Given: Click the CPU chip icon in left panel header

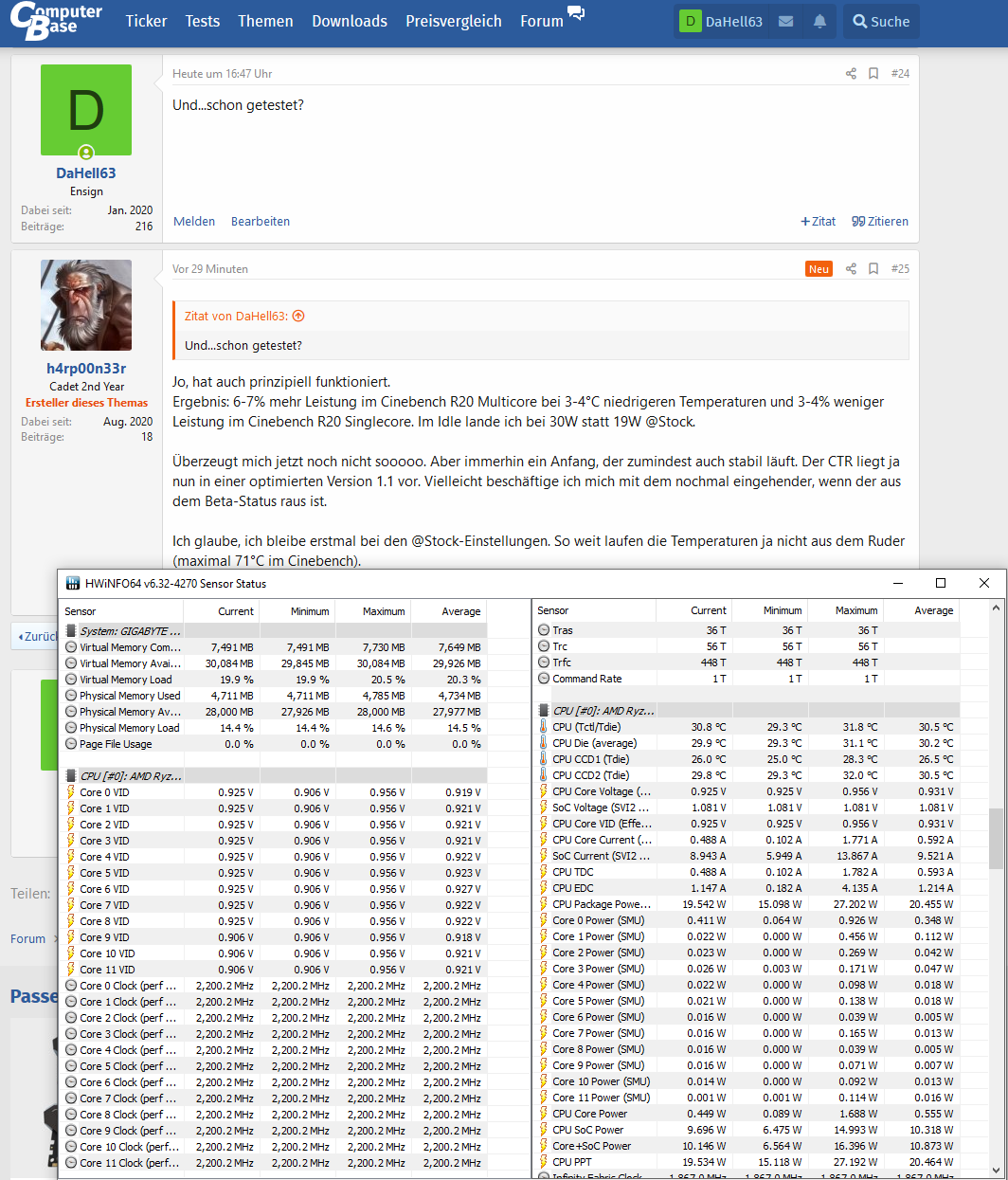Looking at the screenshot, I should tap(71, 776).
